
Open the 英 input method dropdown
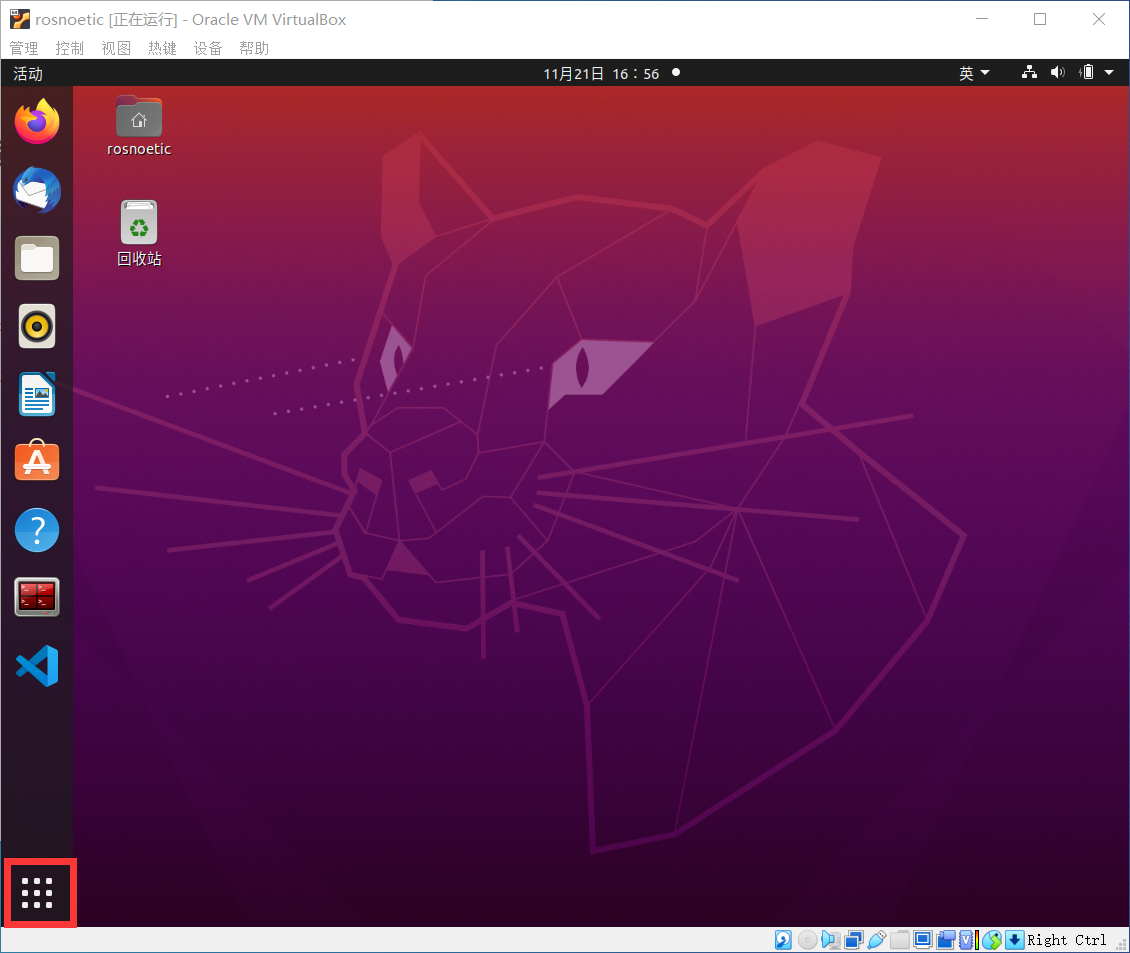click(974, 73)
